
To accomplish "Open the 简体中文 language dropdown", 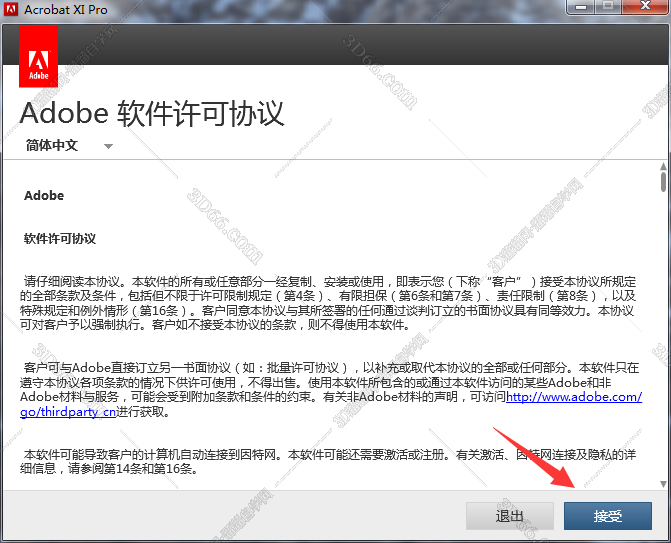I will click(x=69, y=145).
